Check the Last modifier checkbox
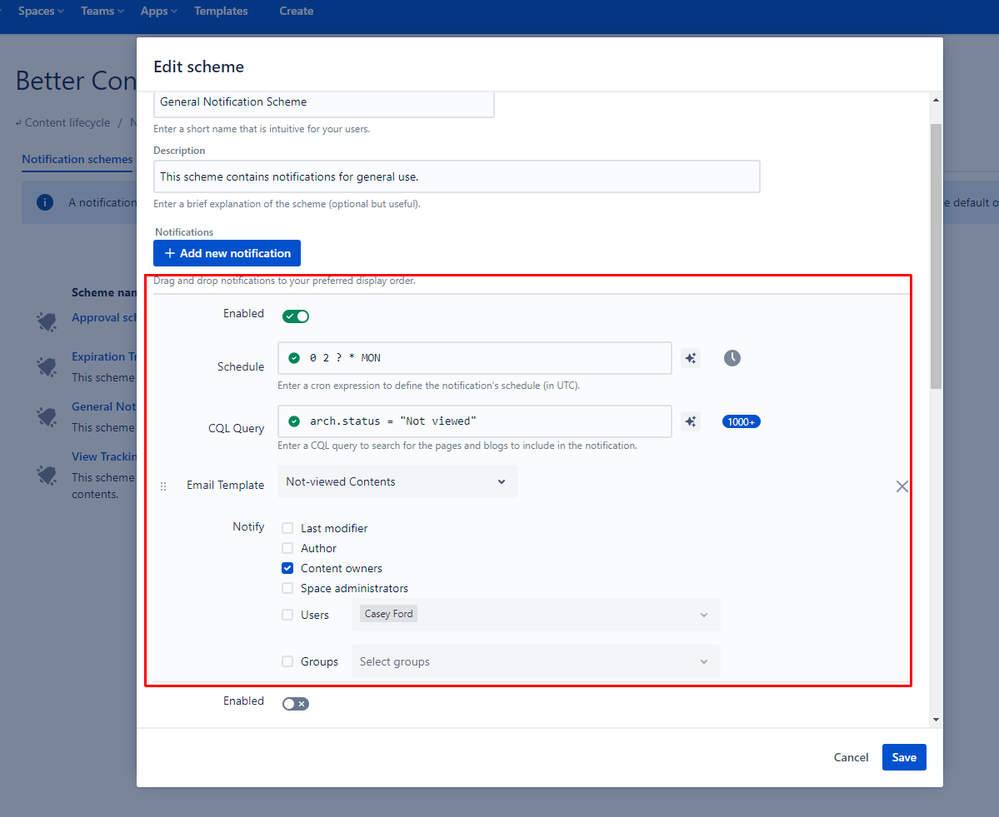Viewport: 999px width, 817px height. point(288,528)
